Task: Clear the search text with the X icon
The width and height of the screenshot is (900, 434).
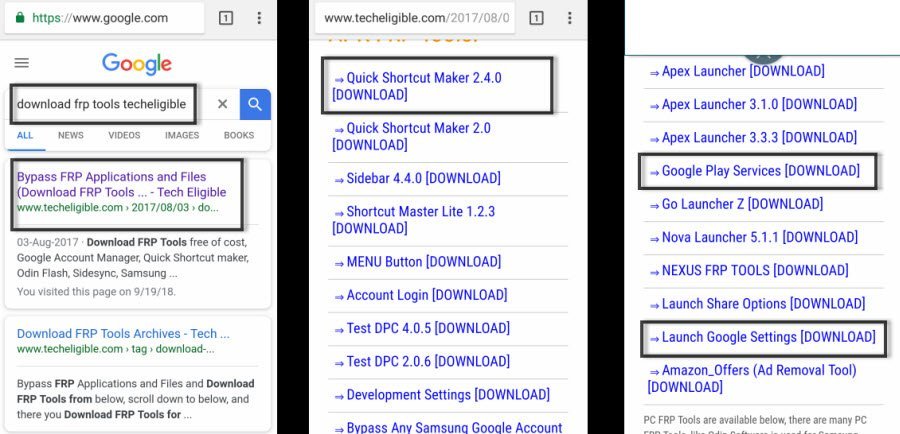Action: tap(222, 104)
